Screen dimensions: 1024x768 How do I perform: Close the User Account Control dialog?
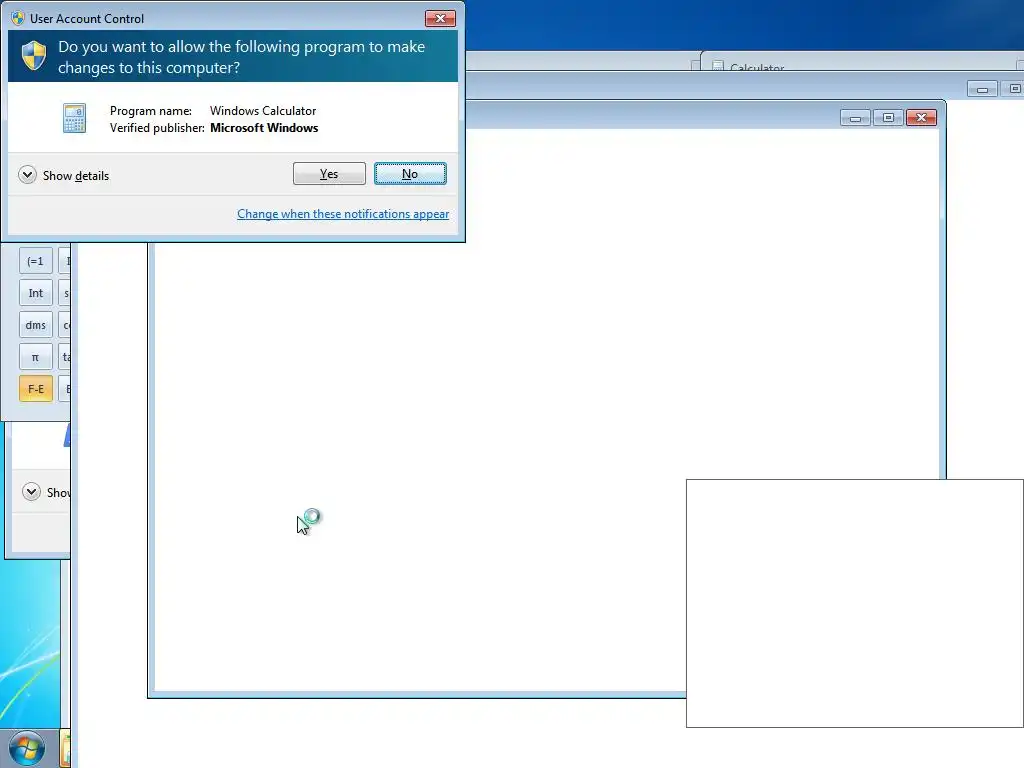(440, 18)
